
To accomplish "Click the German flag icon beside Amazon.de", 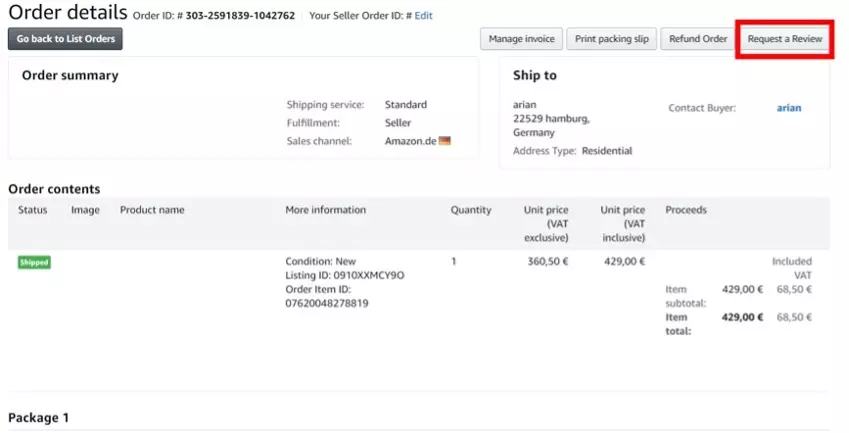I will tap(445, 141).
